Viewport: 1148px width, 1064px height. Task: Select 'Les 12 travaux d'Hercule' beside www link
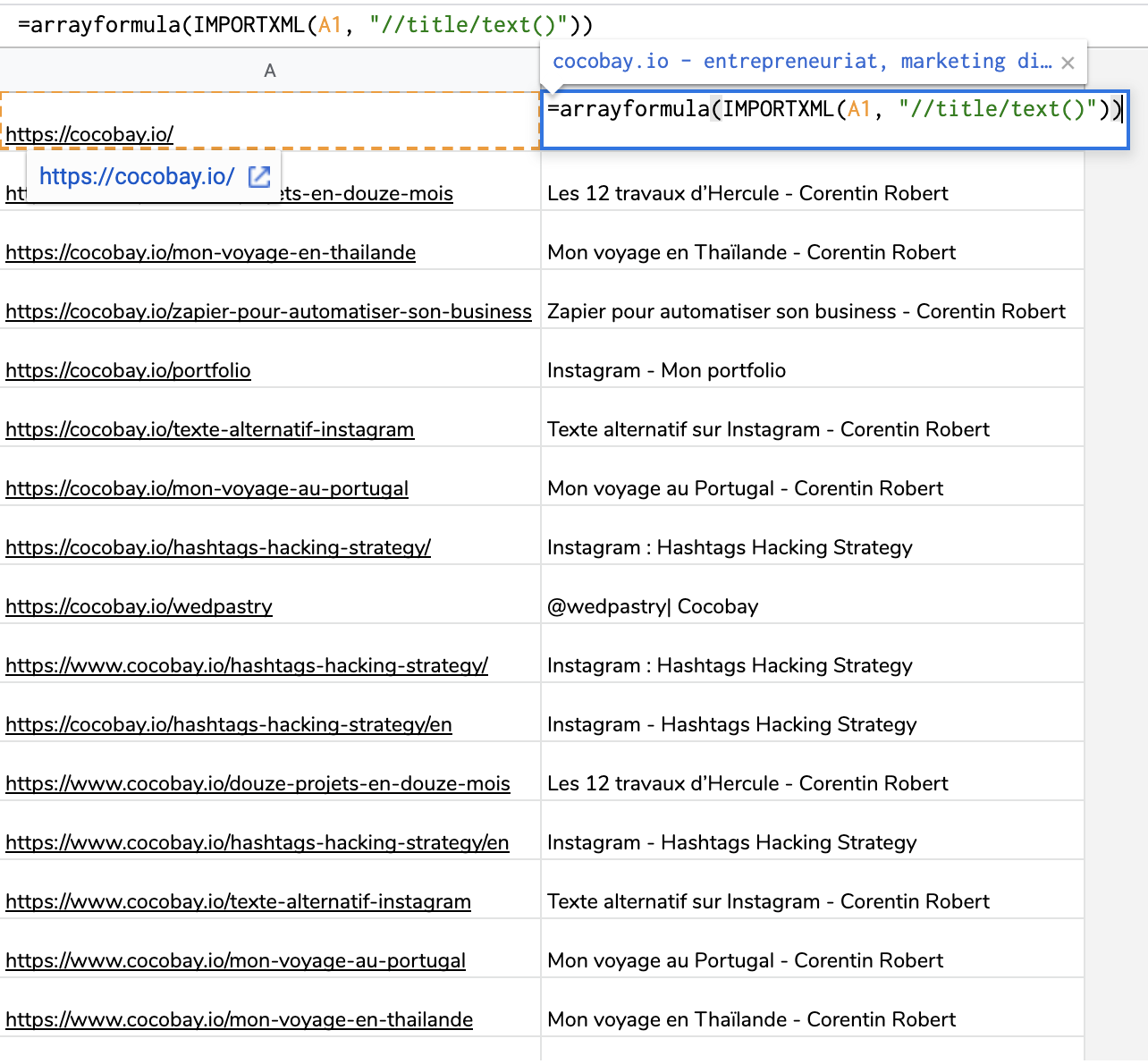(813, 772)
